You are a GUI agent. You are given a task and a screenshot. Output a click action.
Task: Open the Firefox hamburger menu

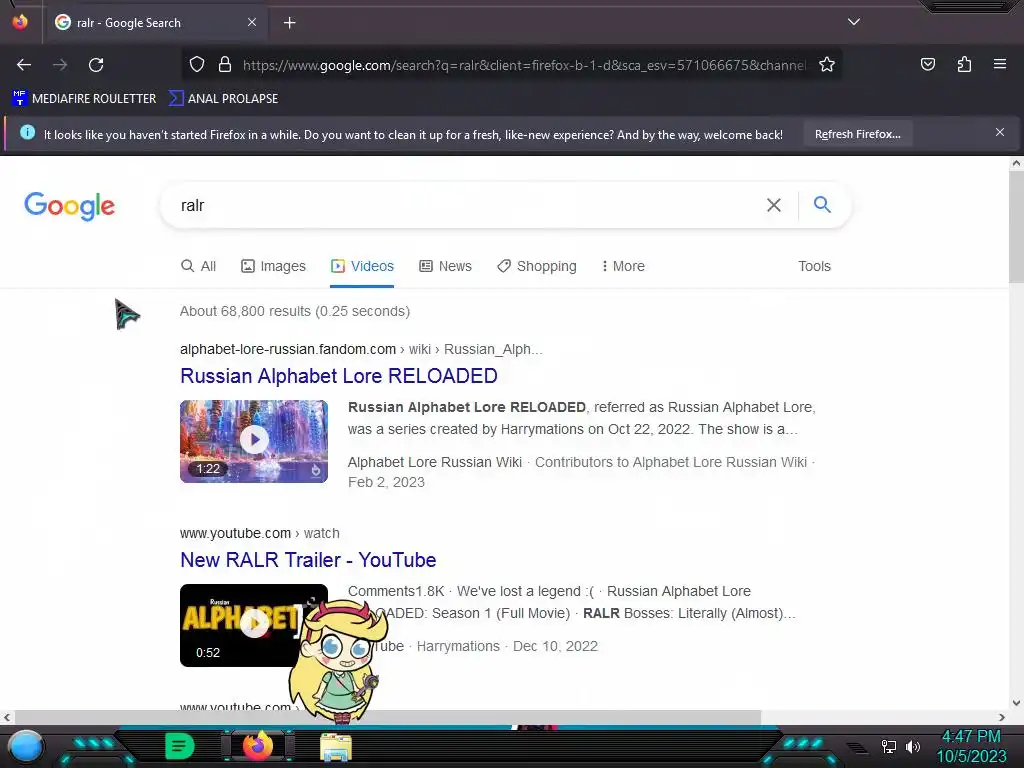point(999,64)
